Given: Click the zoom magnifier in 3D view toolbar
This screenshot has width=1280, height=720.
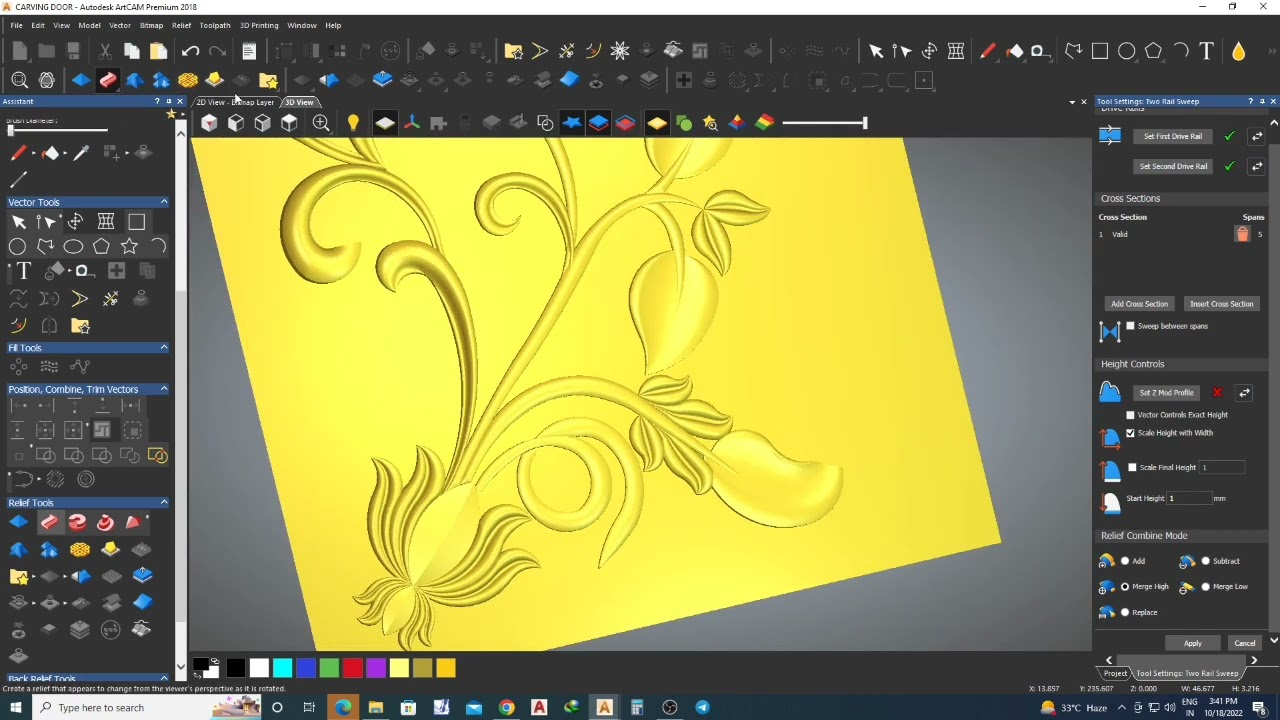Looking at the screenshot, I should pyautogui.click(x=321, y=123).
